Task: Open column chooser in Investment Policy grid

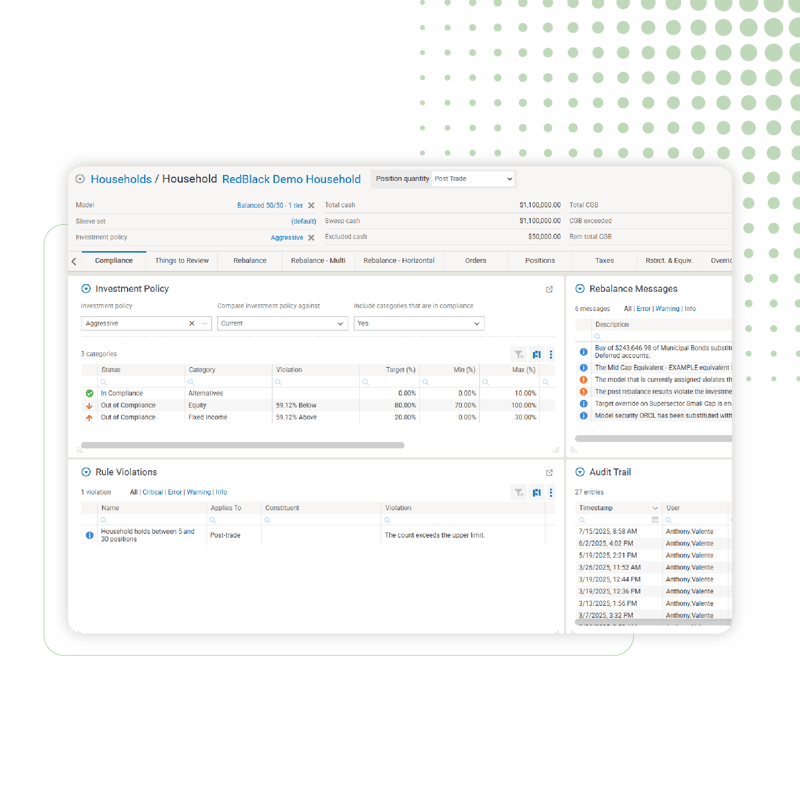Action: [x=536, y=354]
